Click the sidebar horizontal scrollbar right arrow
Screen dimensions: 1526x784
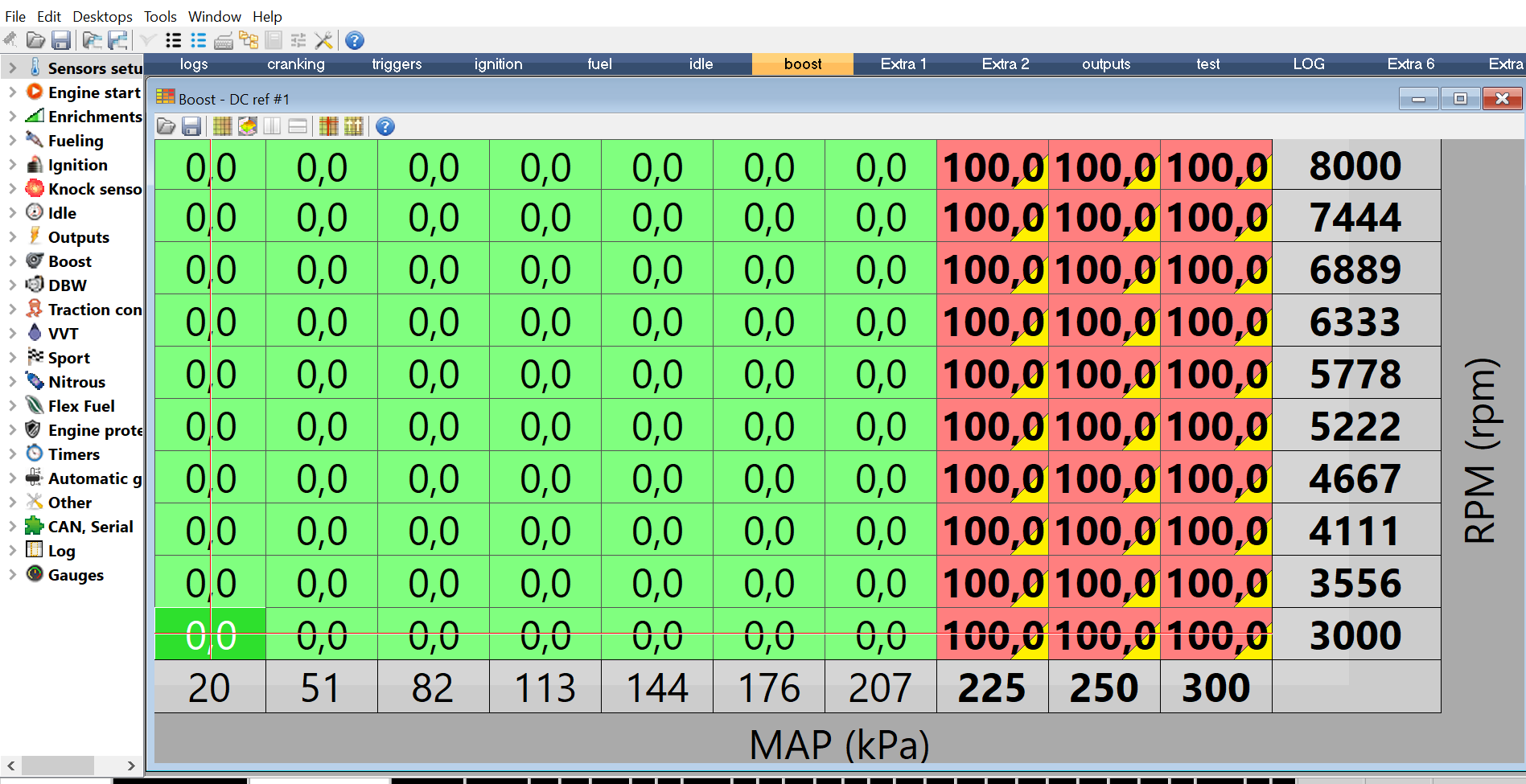(130, 766)
